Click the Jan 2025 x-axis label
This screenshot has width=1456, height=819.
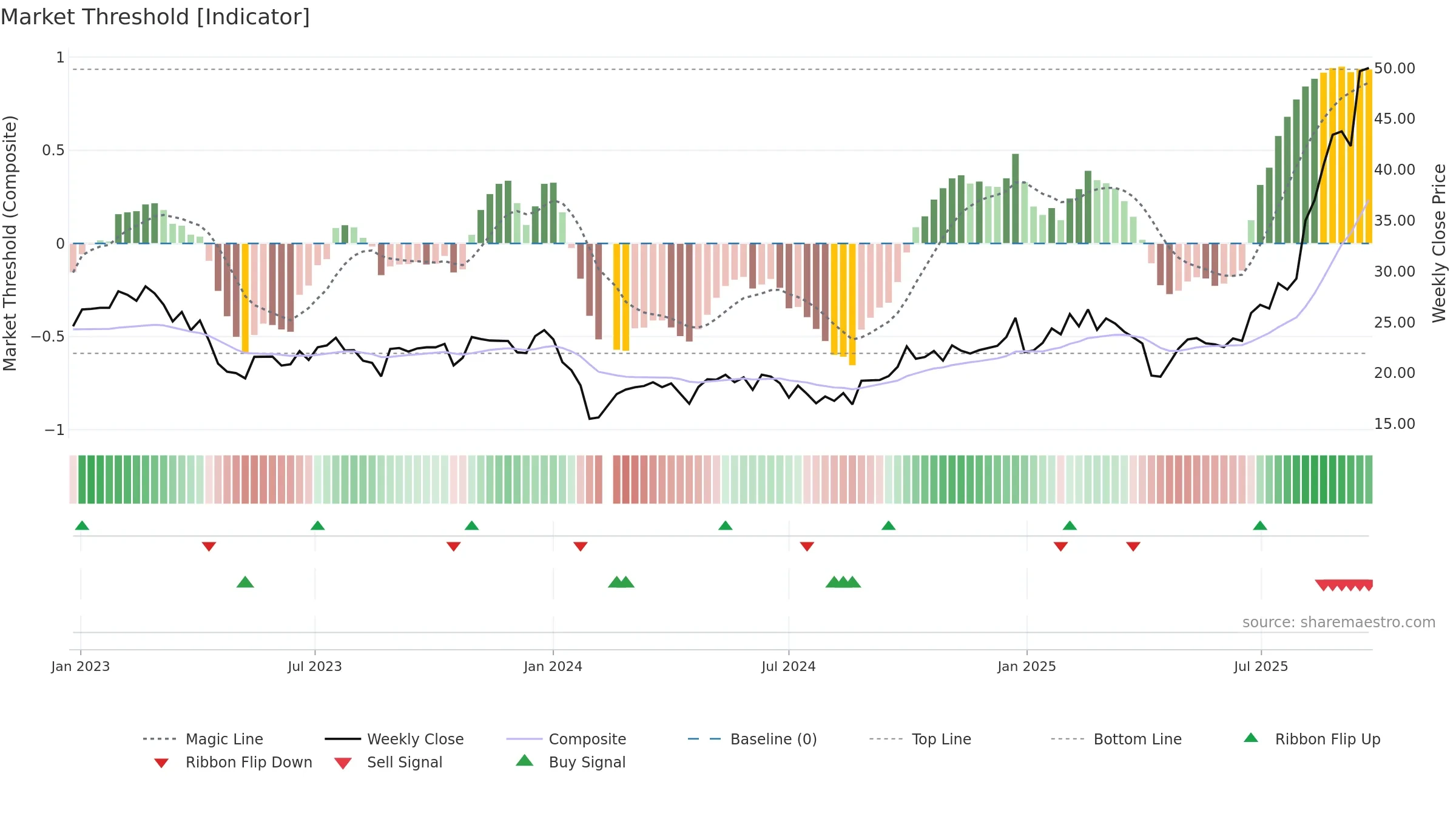point(1026,666)
